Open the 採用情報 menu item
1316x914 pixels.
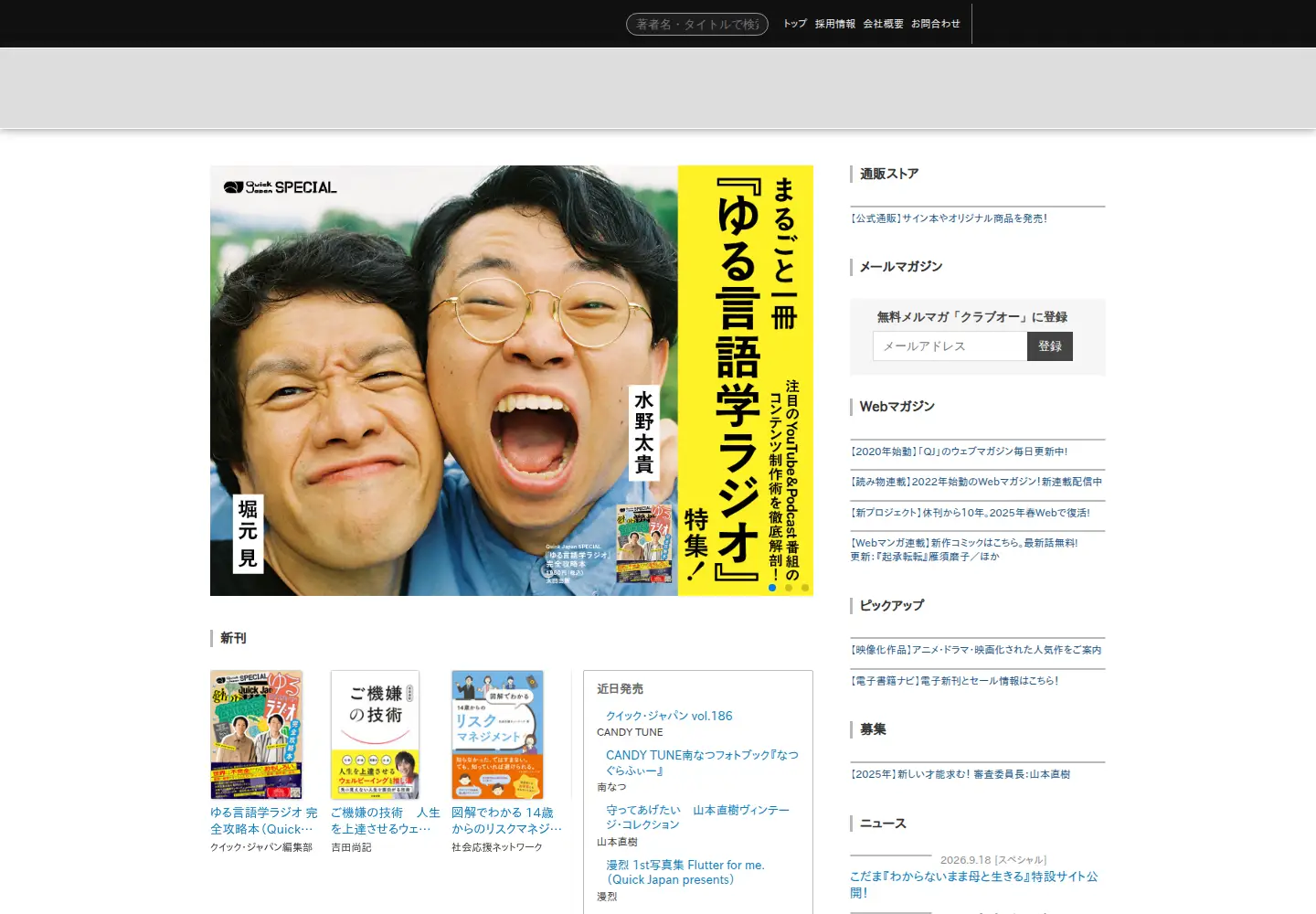[835, 24]
